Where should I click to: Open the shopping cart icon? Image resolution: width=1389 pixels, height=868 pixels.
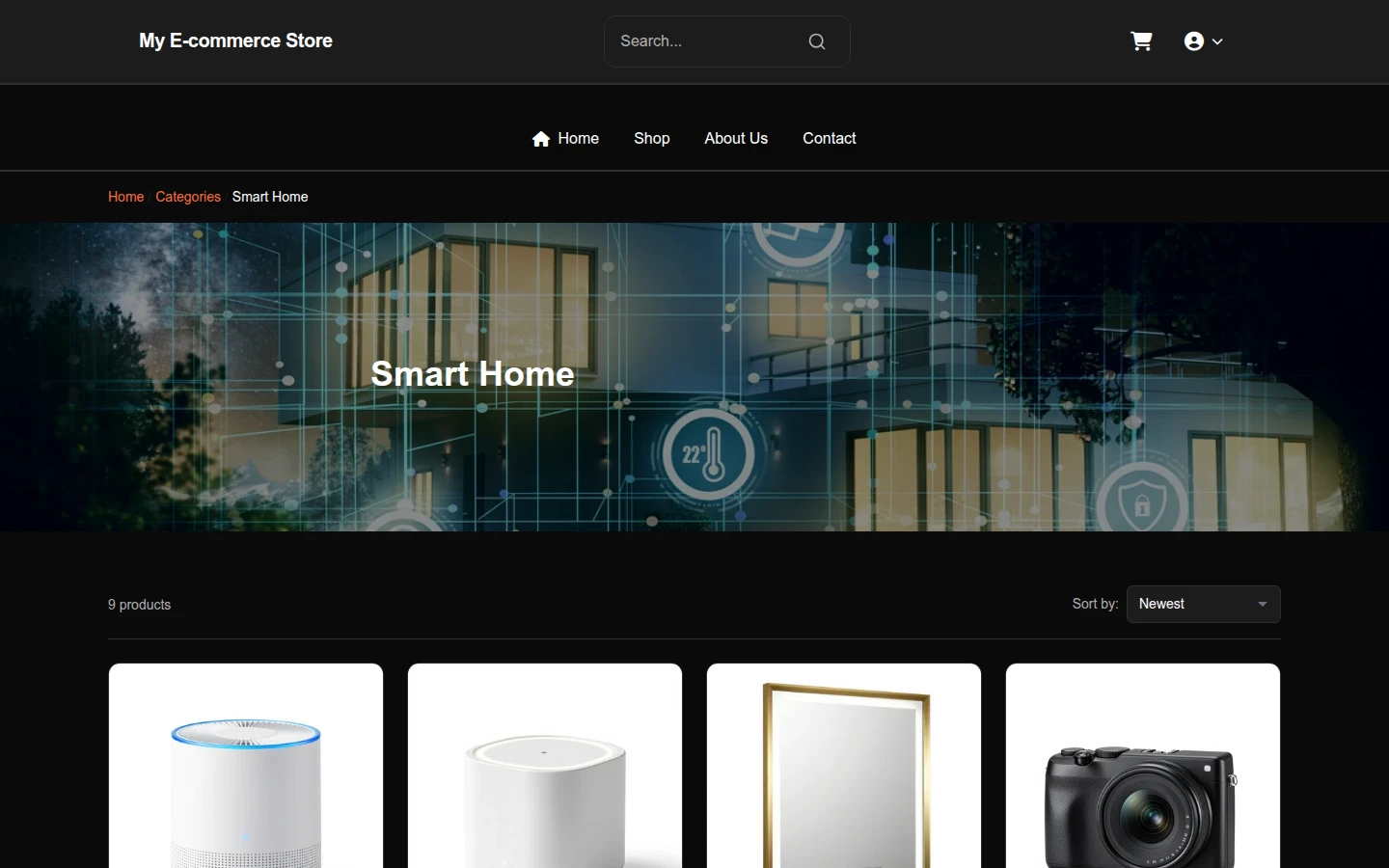(x=1141, y=41)
